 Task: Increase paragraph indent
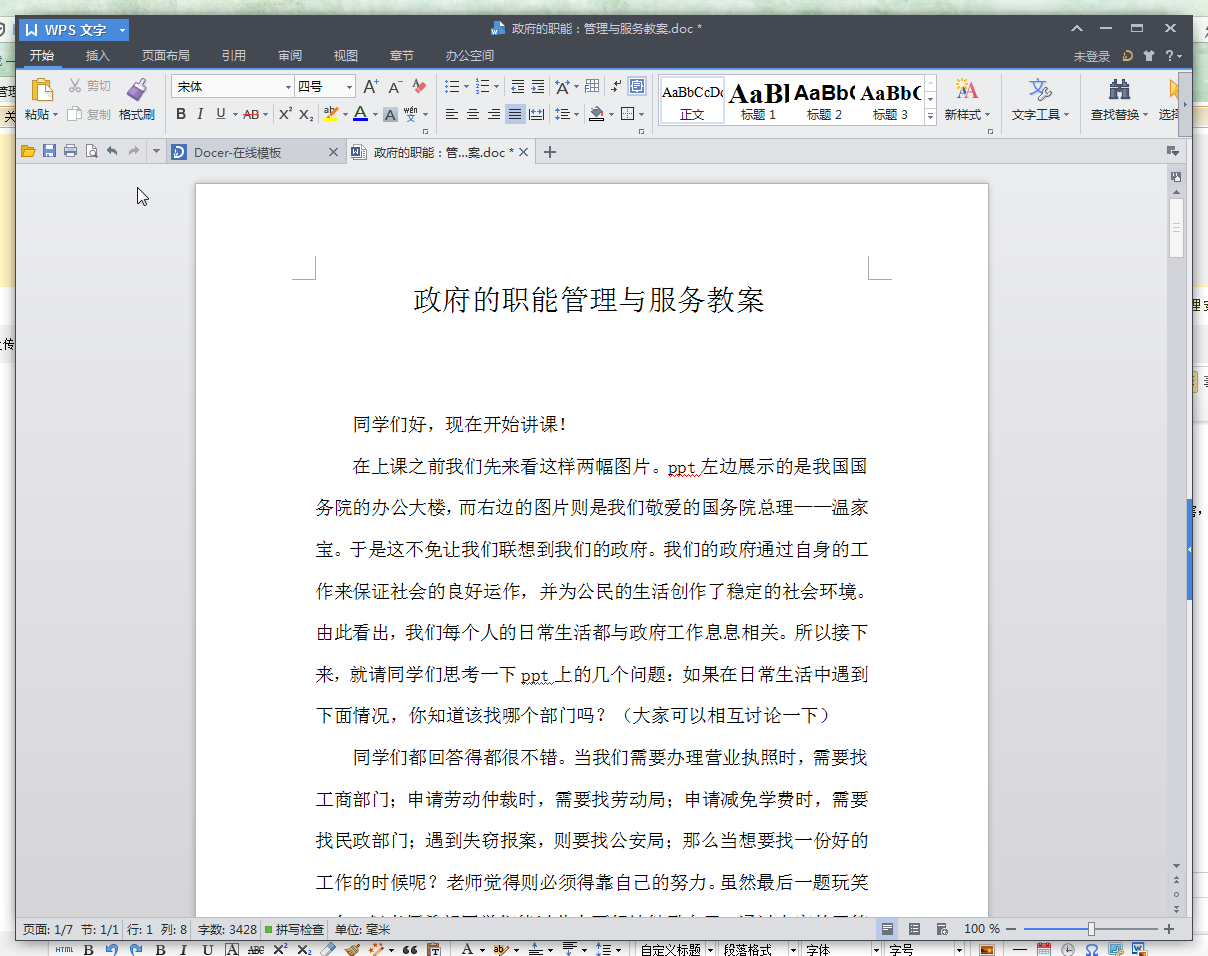[x=538, y=87]
